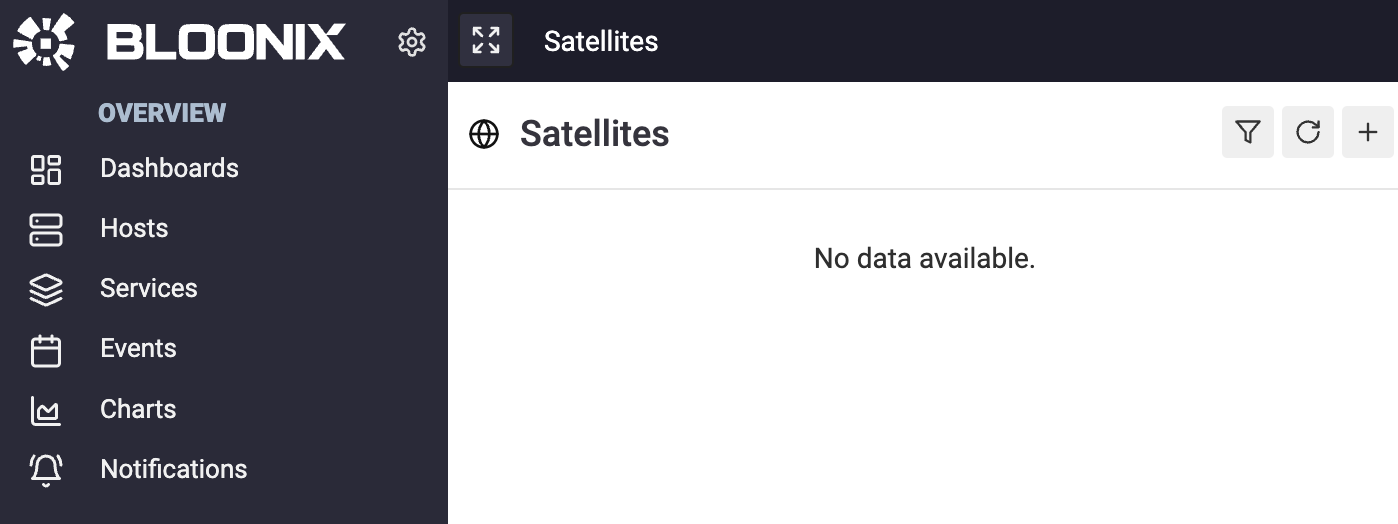Click the Hosts server icon
The image size is (1398, 524).
(x=46, y=229)
